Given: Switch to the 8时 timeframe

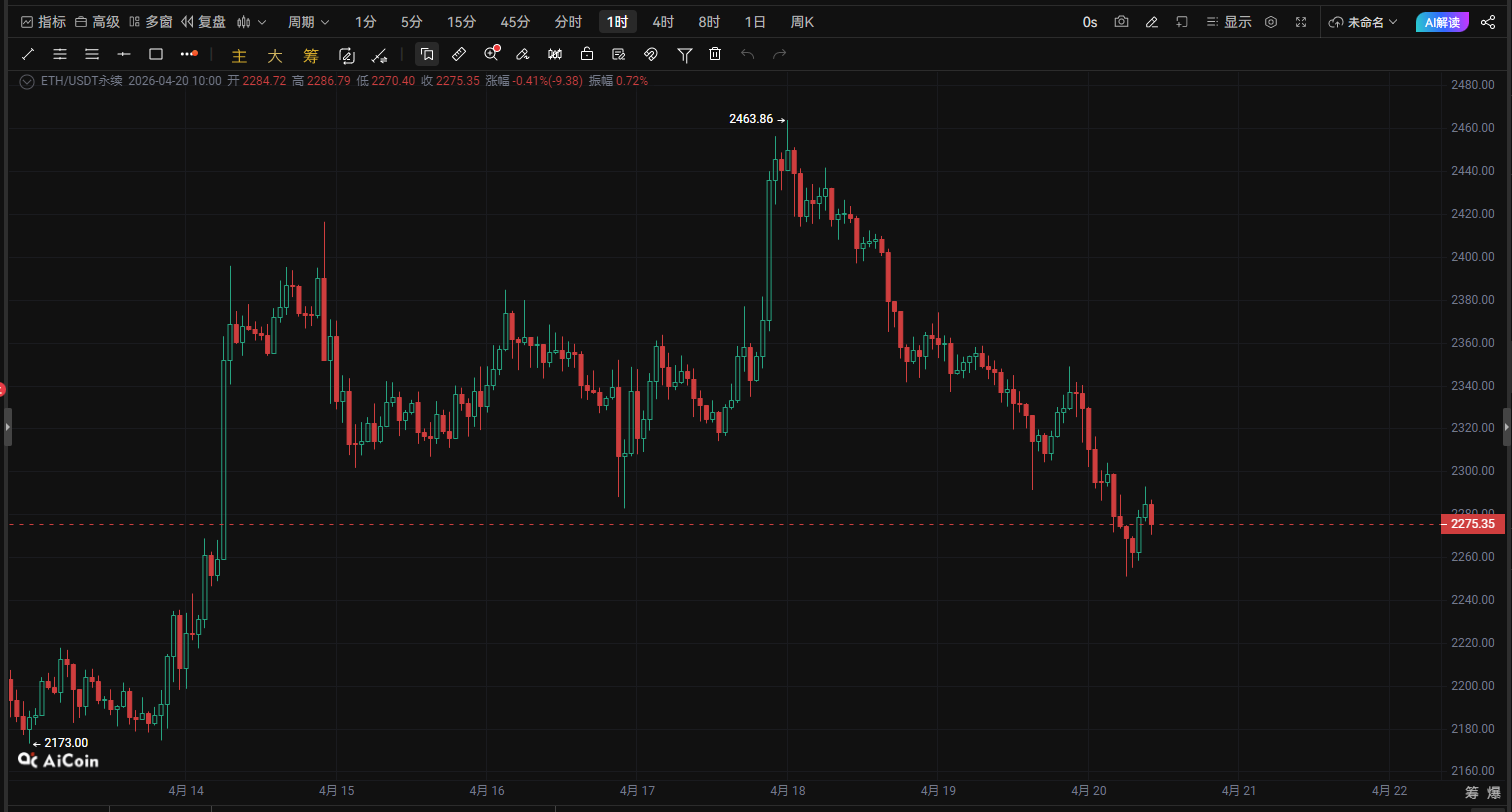Looking at the screenshot, I should pyautogui.click(x=709, y=22).
